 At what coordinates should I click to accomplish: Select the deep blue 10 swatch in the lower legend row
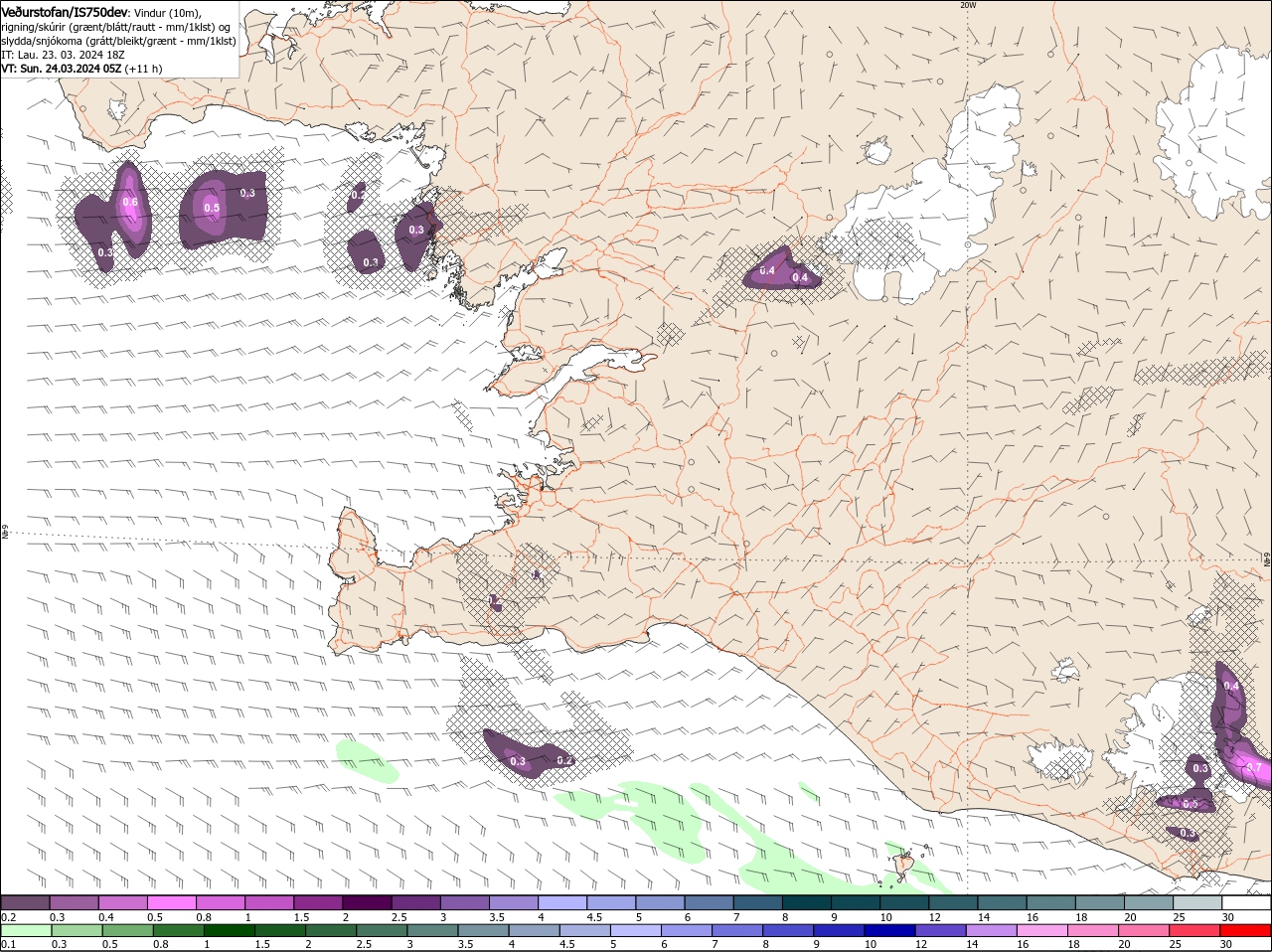point(891,930)
